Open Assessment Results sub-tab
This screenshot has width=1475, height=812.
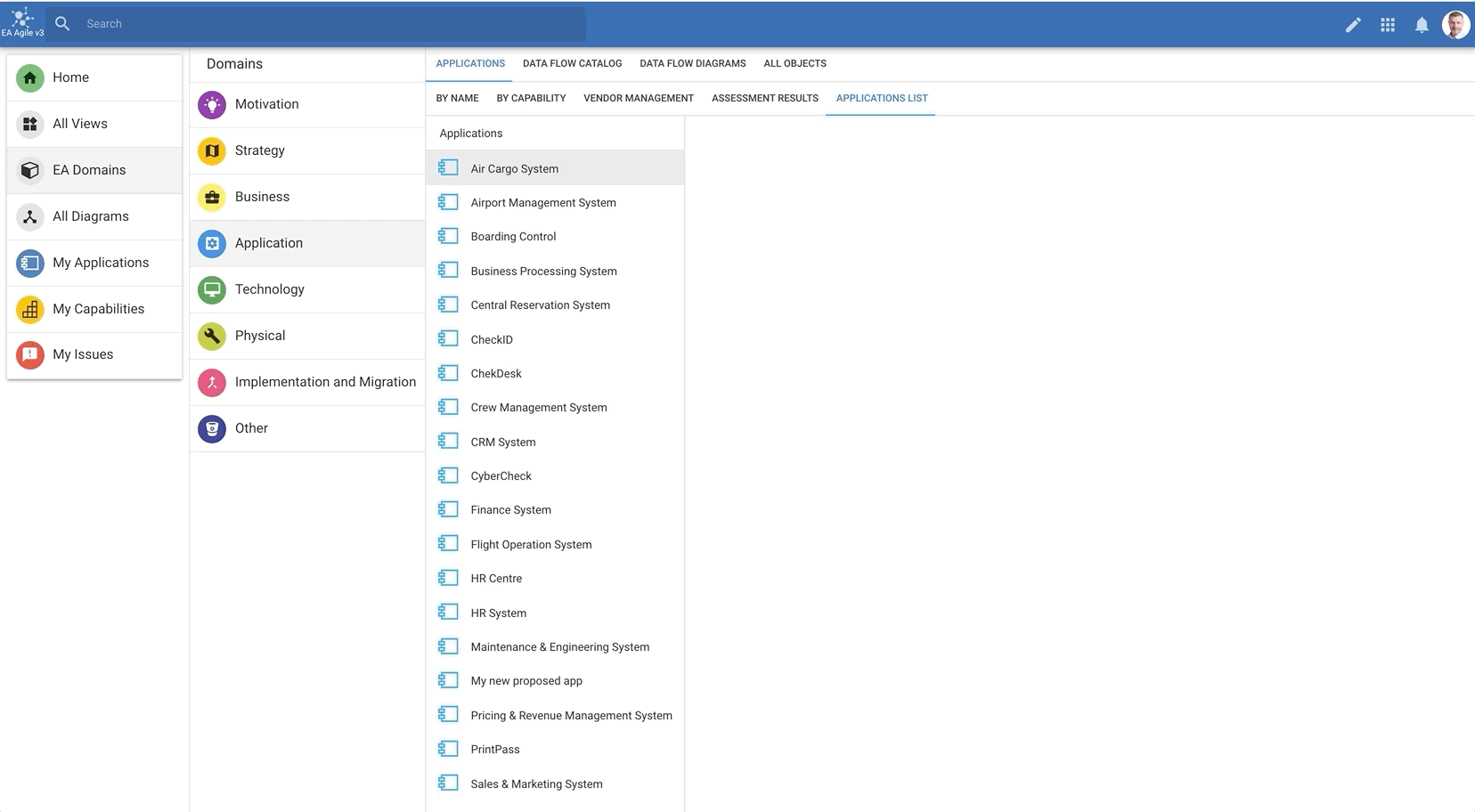pos(764,98)
